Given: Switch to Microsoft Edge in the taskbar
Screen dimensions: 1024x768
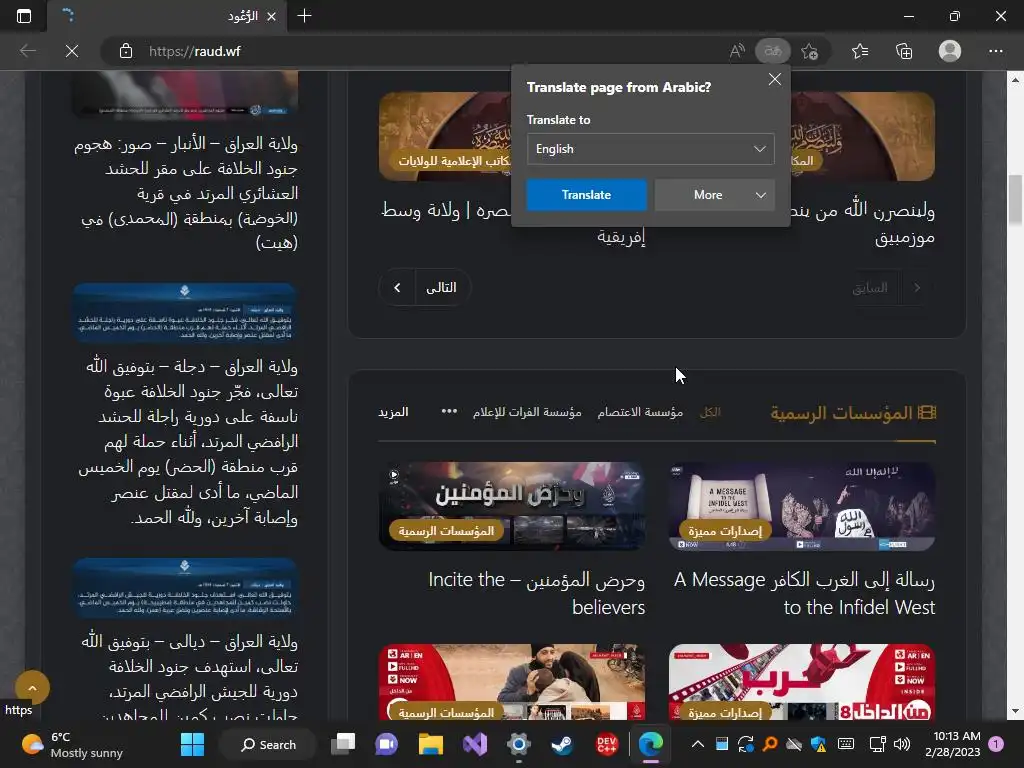Looking at the screenshot, I should tap(650, 744).
